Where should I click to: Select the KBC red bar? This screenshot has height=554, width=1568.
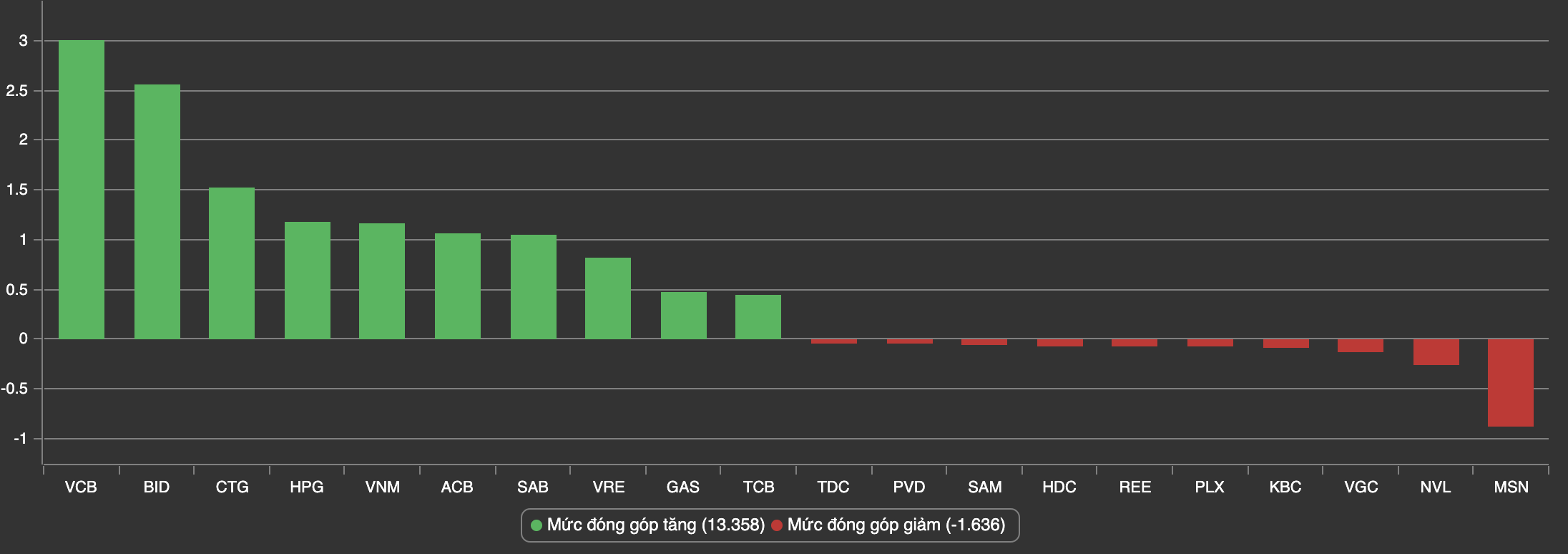pyautogui.click(x=1286, y=344)
